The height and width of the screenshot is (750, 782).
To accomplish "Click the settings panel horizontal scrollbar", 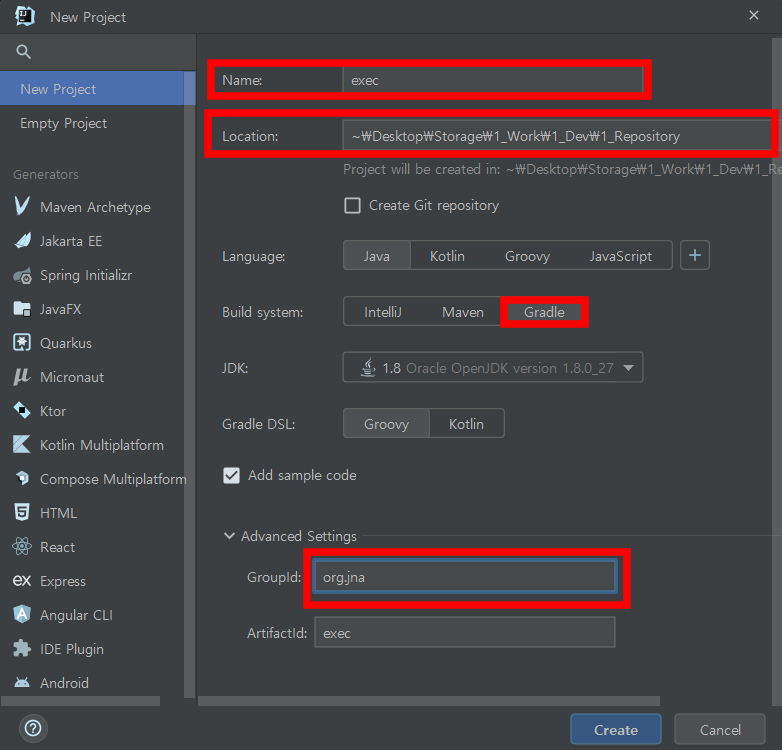I will pos(429,701).
